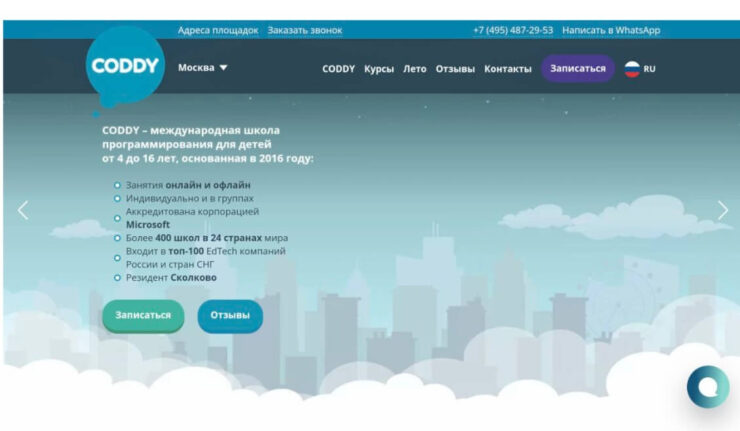Open the CODDY menu item
740x431 pixels.
pos(338,69)
